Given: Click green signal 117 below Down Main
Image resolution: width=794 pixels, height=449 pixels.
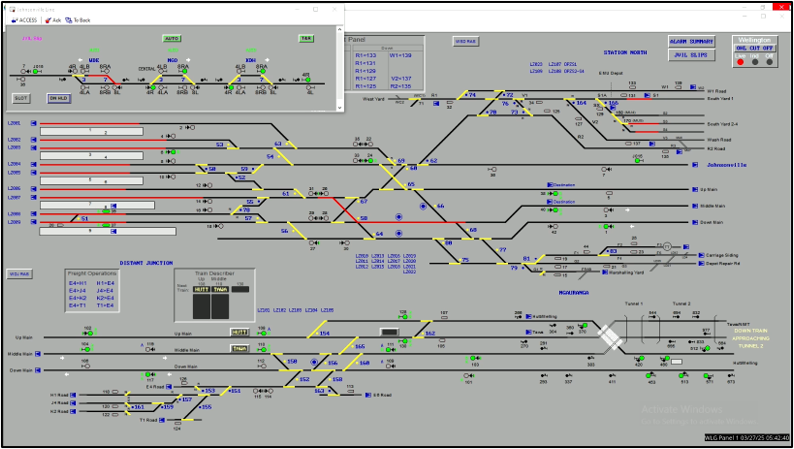Looking at the screenshot, I should coord(148,375).
